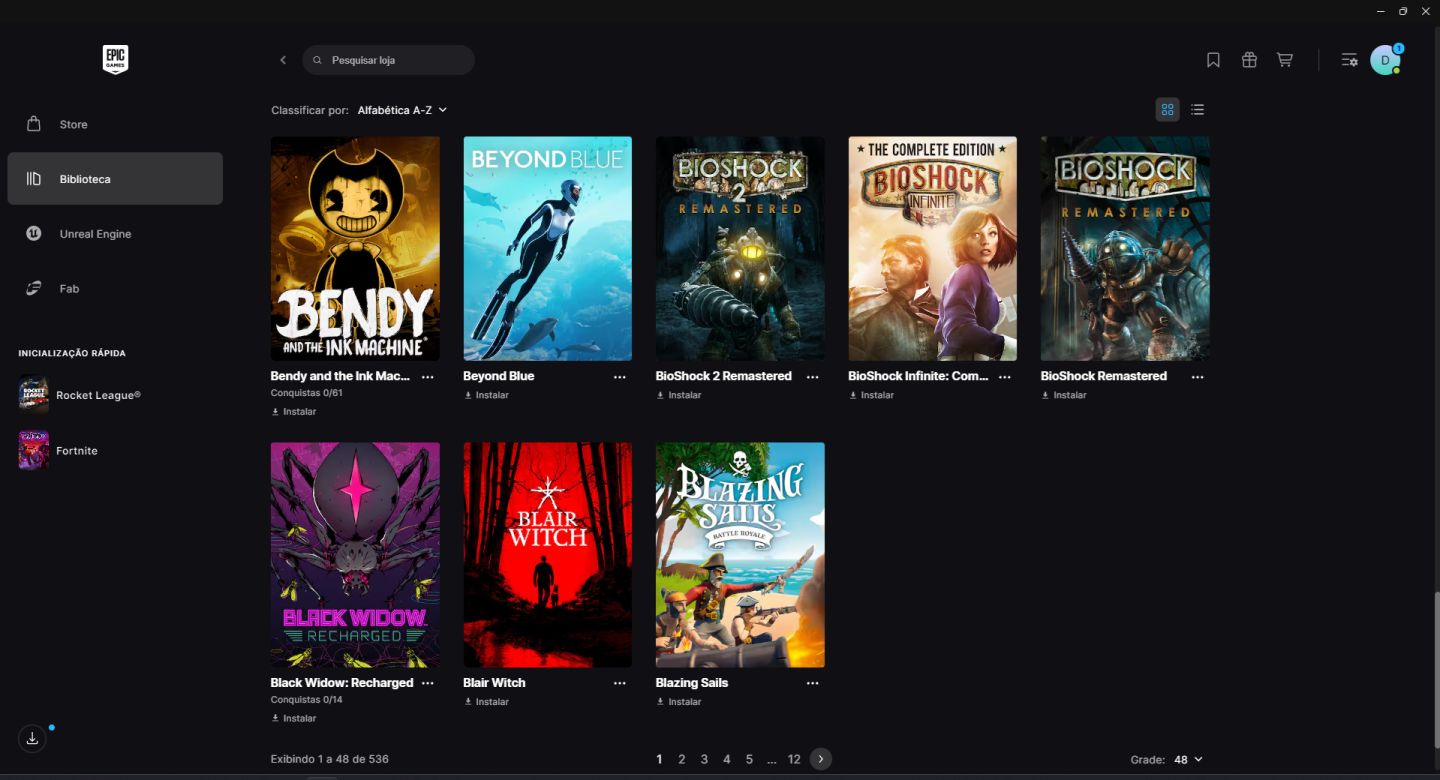This screenshot has height=780, width=1440.
Task: Open the Blazing Sails cover art
Action: coord(740,555)
